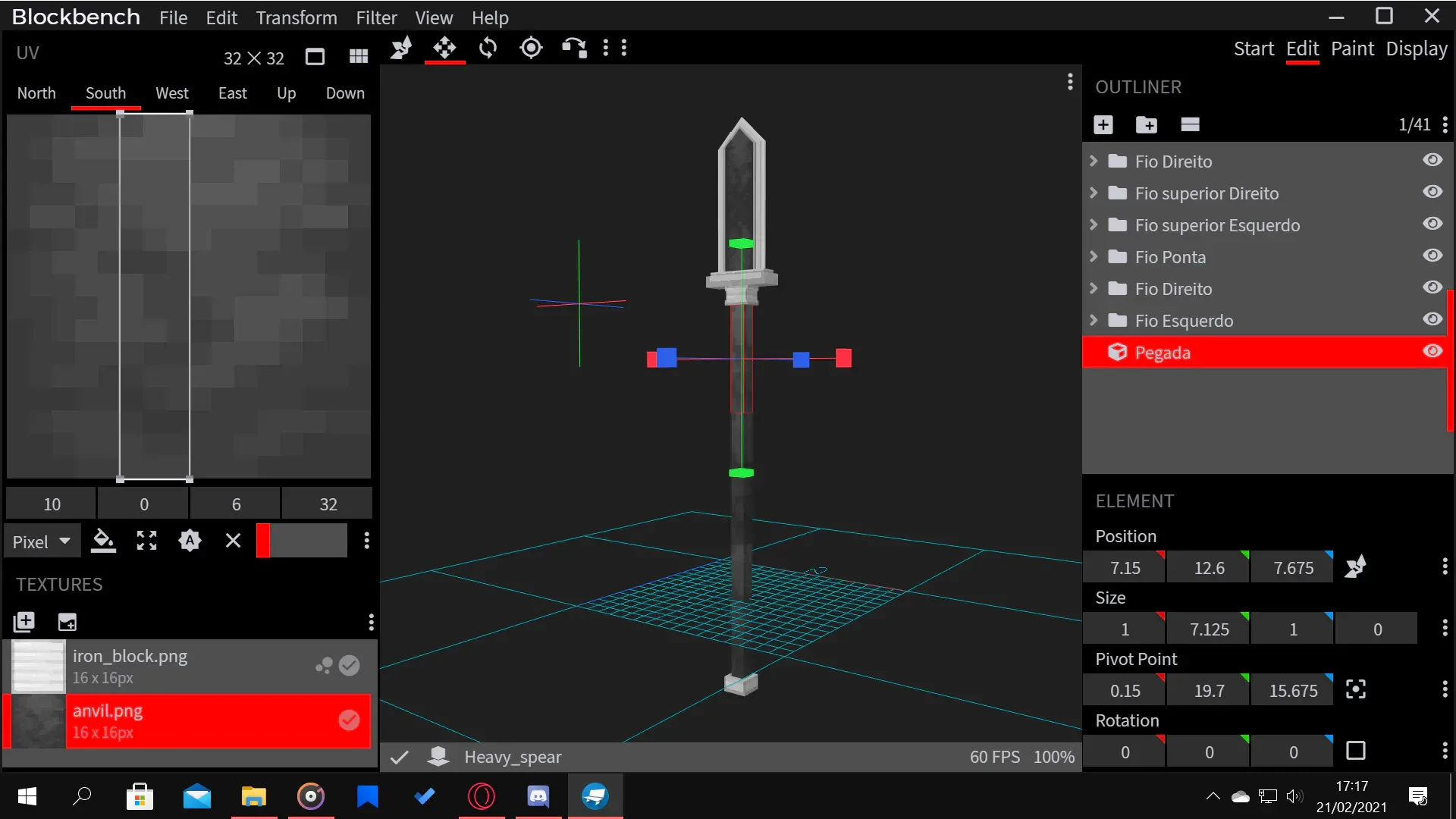1456x819 pixels.
Task: Toggle the Rotation rescale checkbox
Action: pyautogui.click(x=1355, y=751)
